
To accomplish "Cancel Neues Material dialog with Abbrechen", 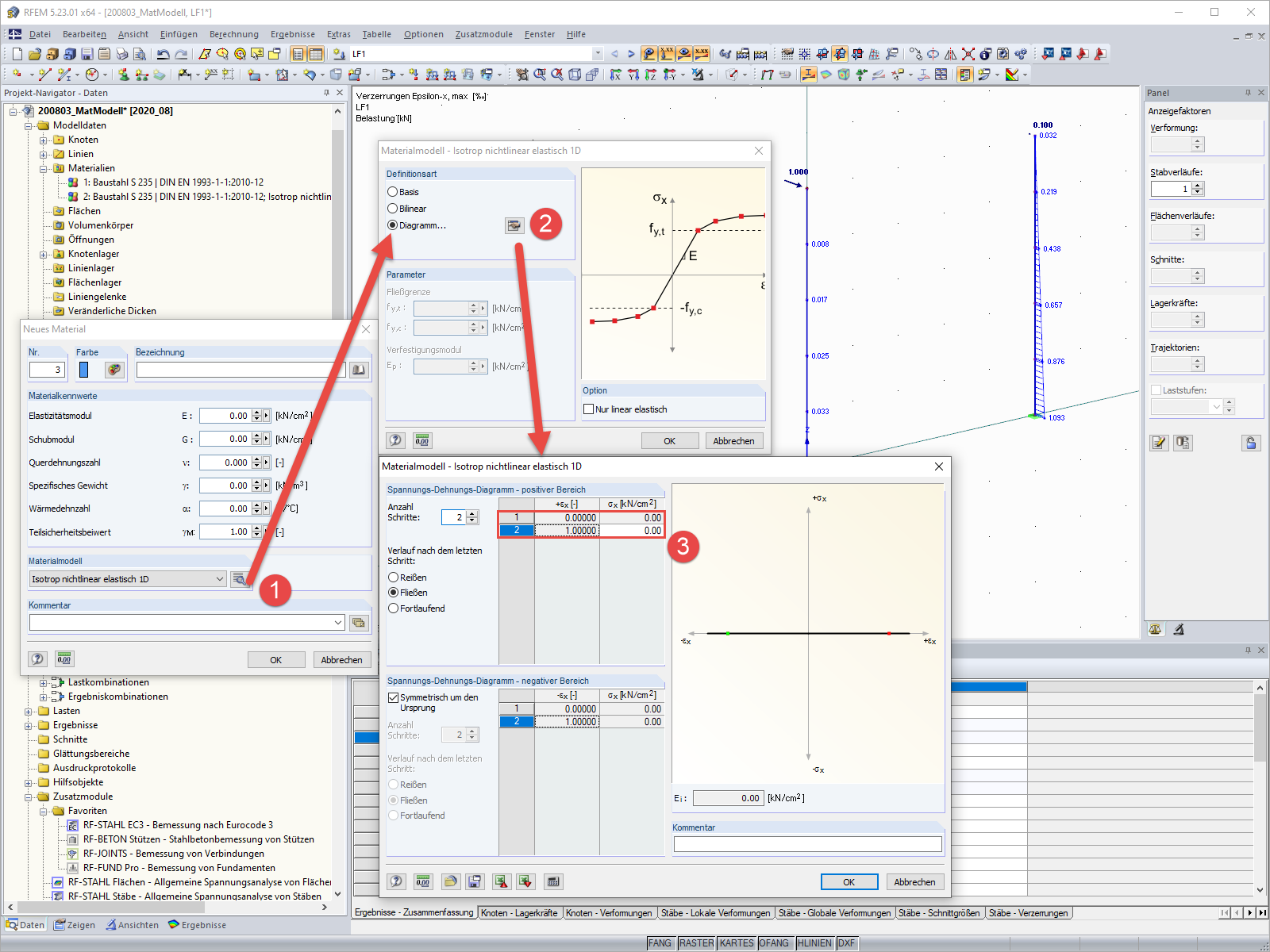I will pos(341,660).
